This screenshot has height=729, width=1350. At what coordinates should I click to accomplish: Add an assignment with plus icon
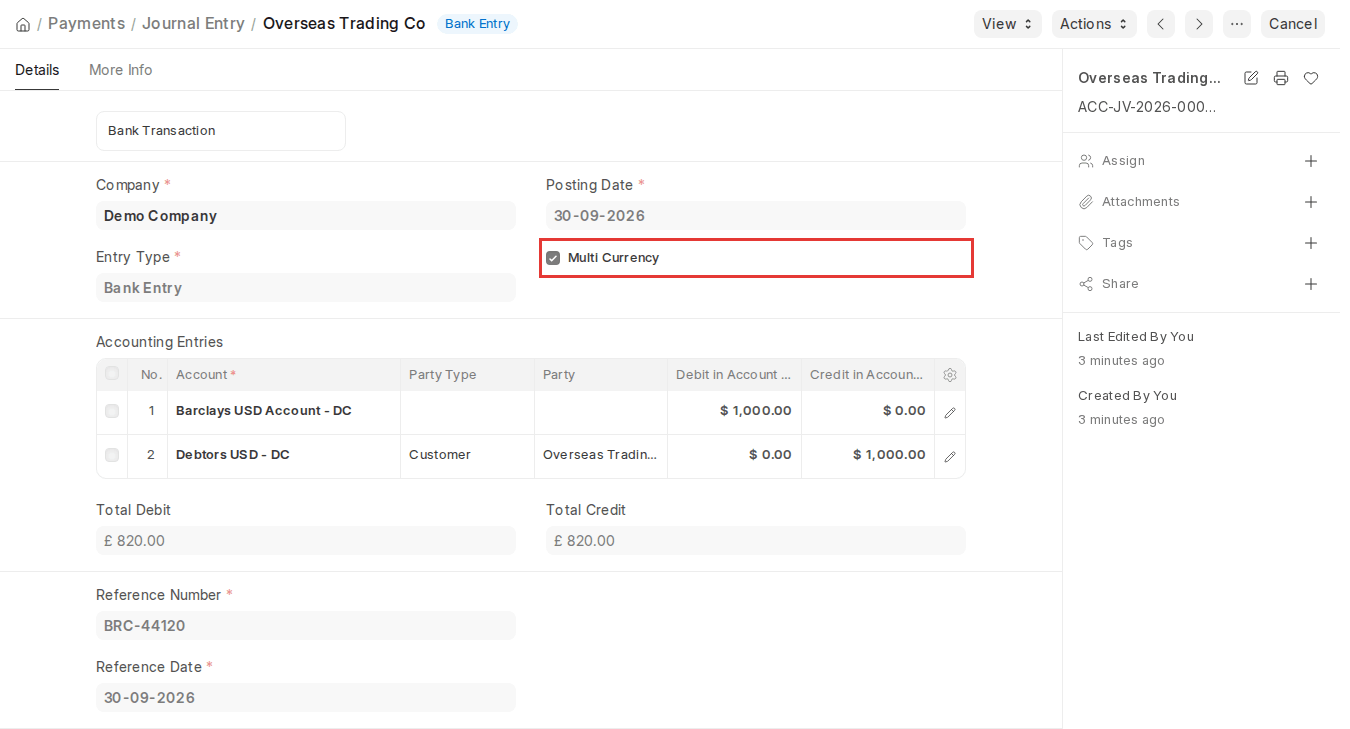1311,161
